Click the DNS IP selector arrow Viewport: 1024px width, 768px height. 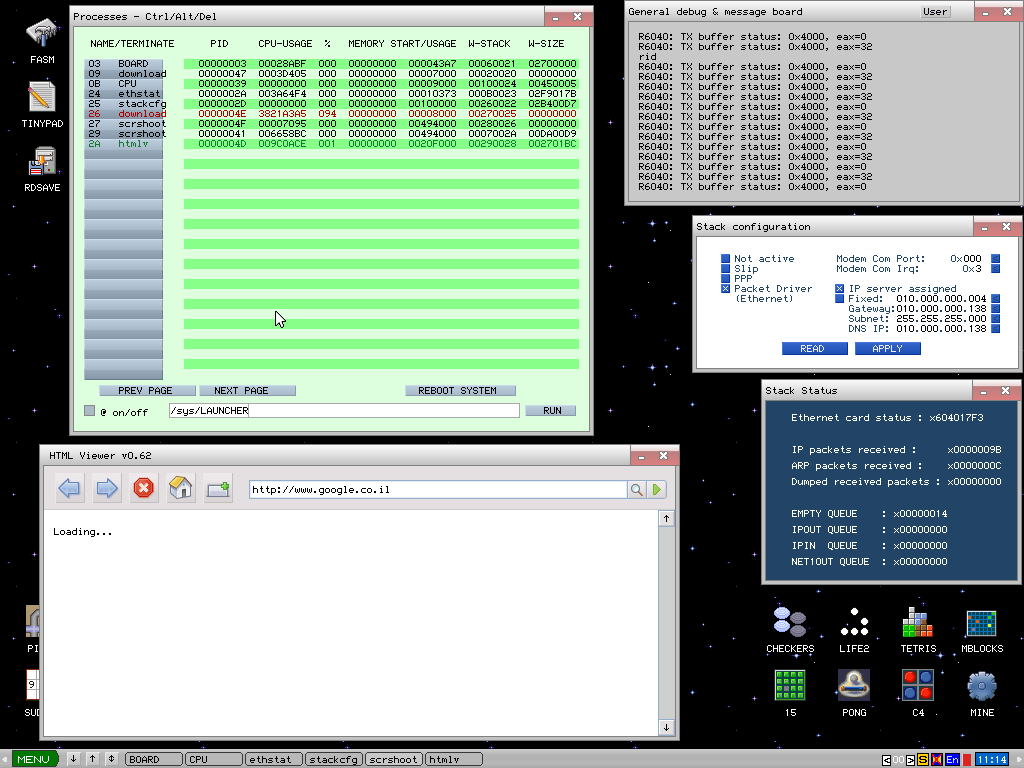[994, 327]
